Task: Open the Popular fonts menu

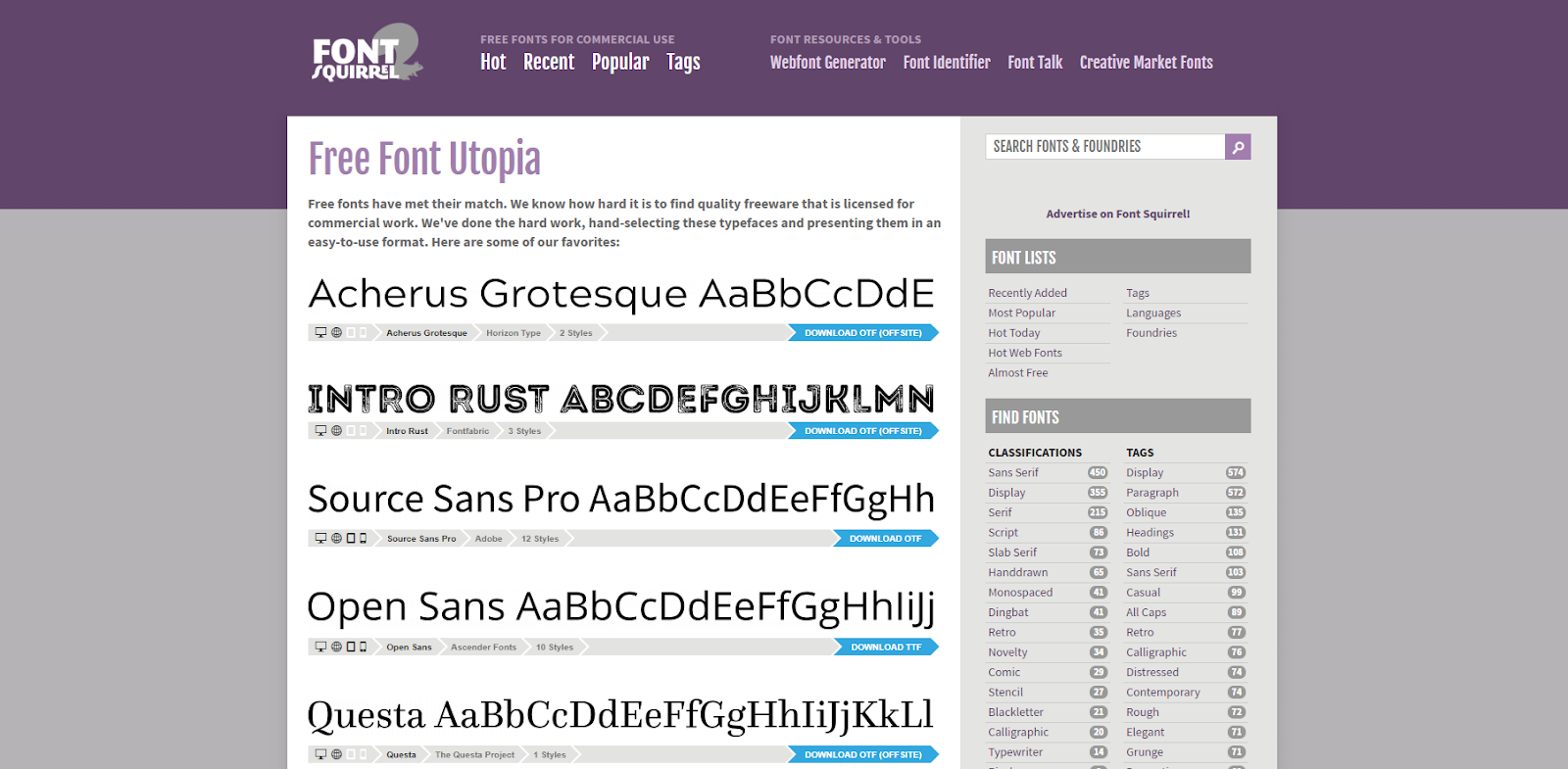Action: point(620,62)
